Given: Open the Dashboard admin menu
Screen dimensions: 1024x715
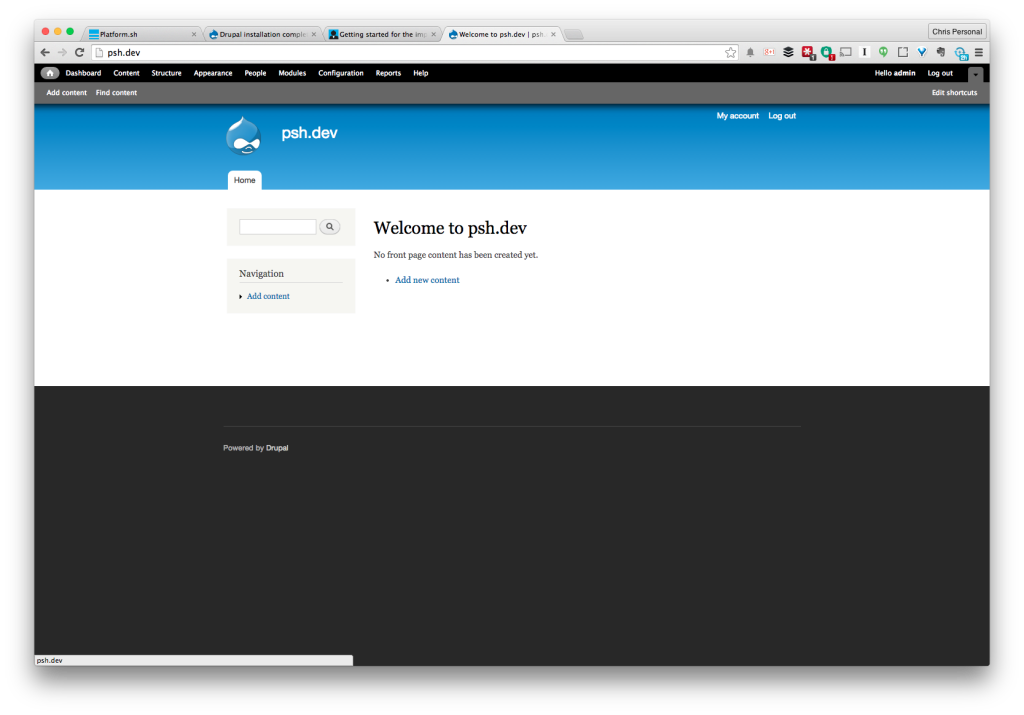Looking at the screenshot, I should point(83,73).
